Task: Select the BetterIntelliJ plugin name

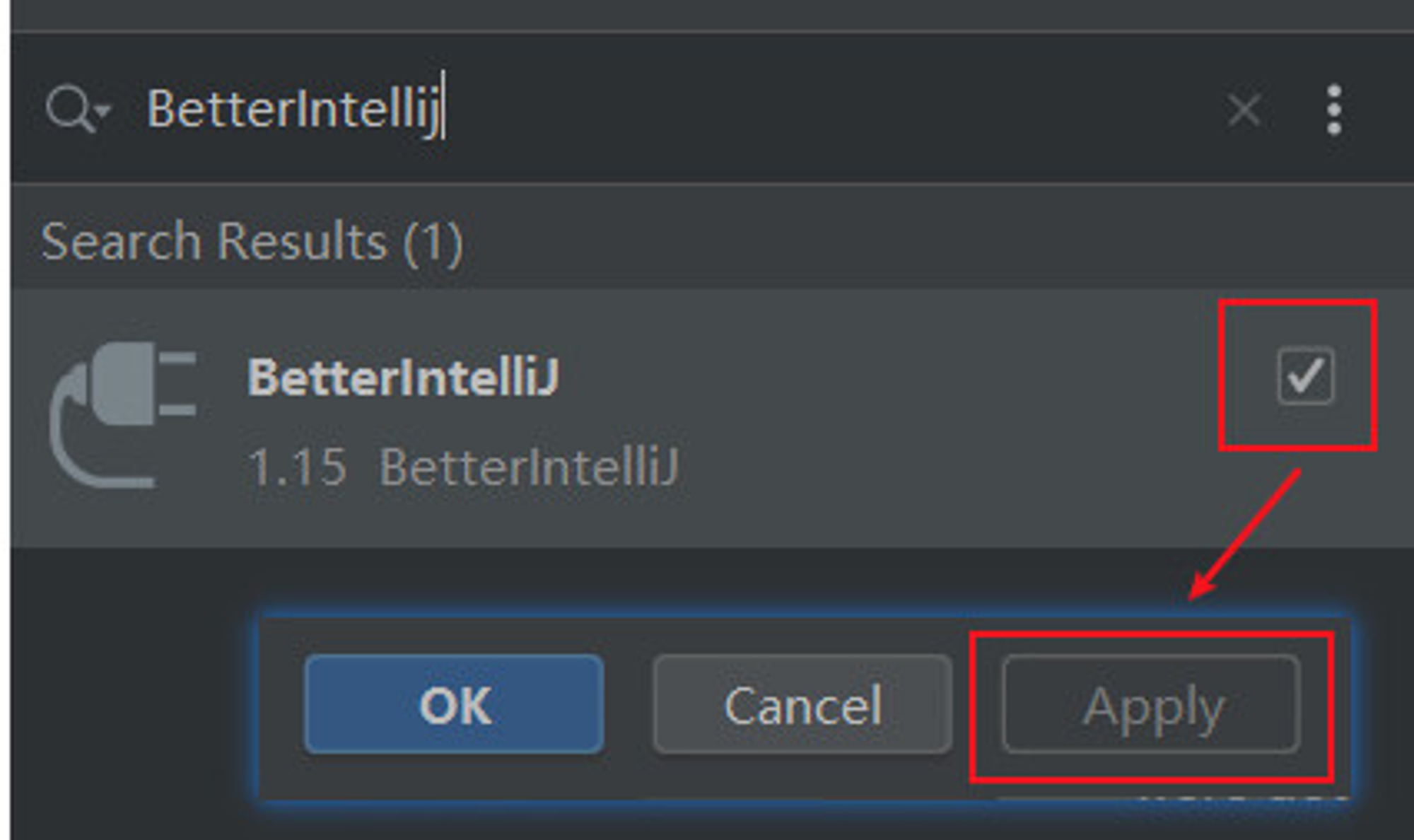Action: (x=403, y=377)
